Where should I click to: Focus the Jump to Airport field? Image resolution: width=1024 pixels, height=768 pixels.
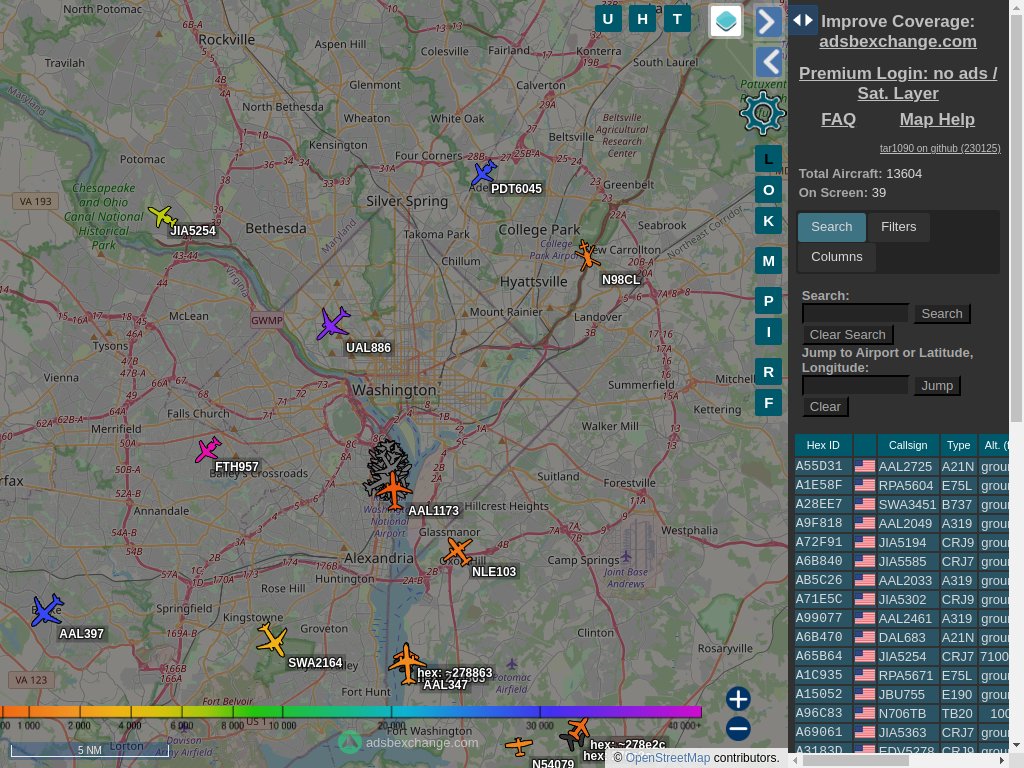pyautogui.click(x=855, y=385)
